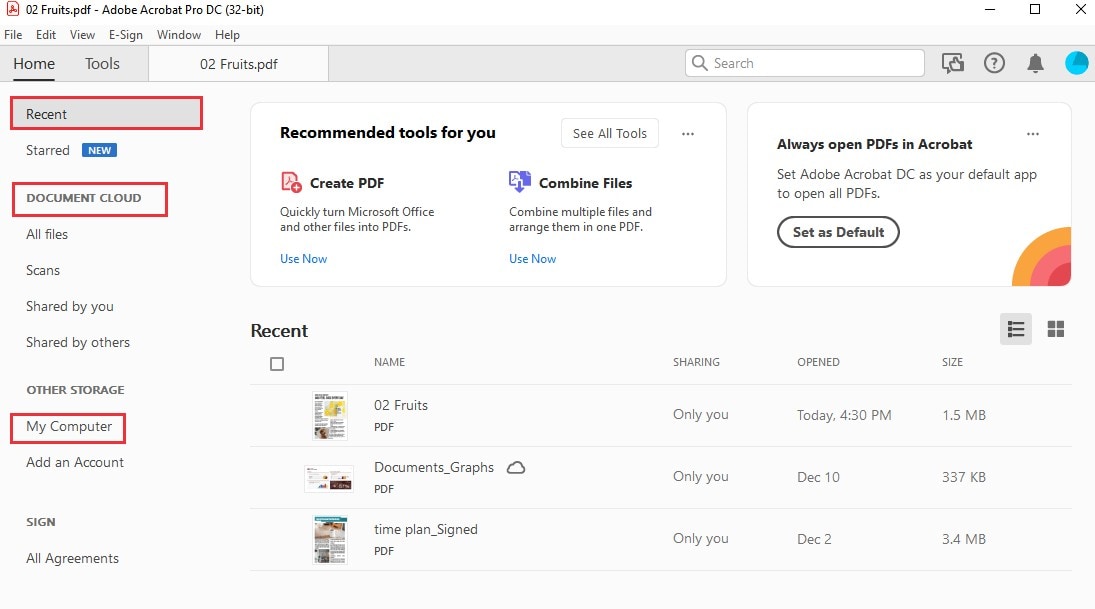Open the Help question mark icon
1095x609 pixels.
[x=994, y=64]
